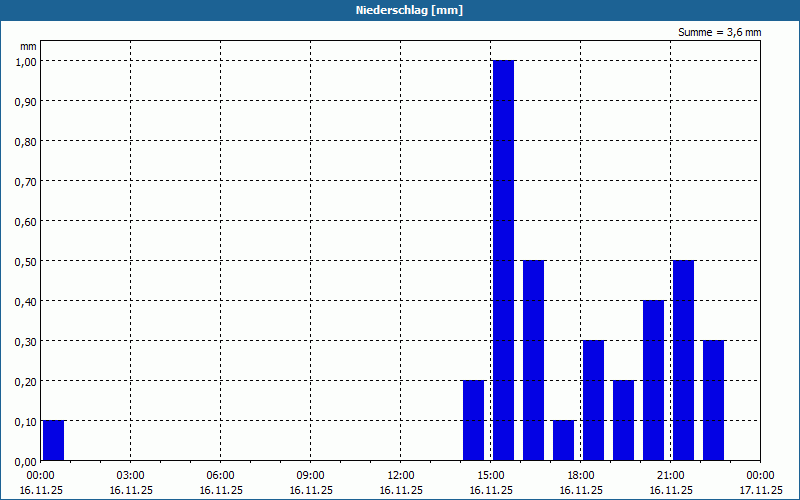Select the last bar, 0,30 after 21:00
800x500 pixels.
[x=713, y=401]
